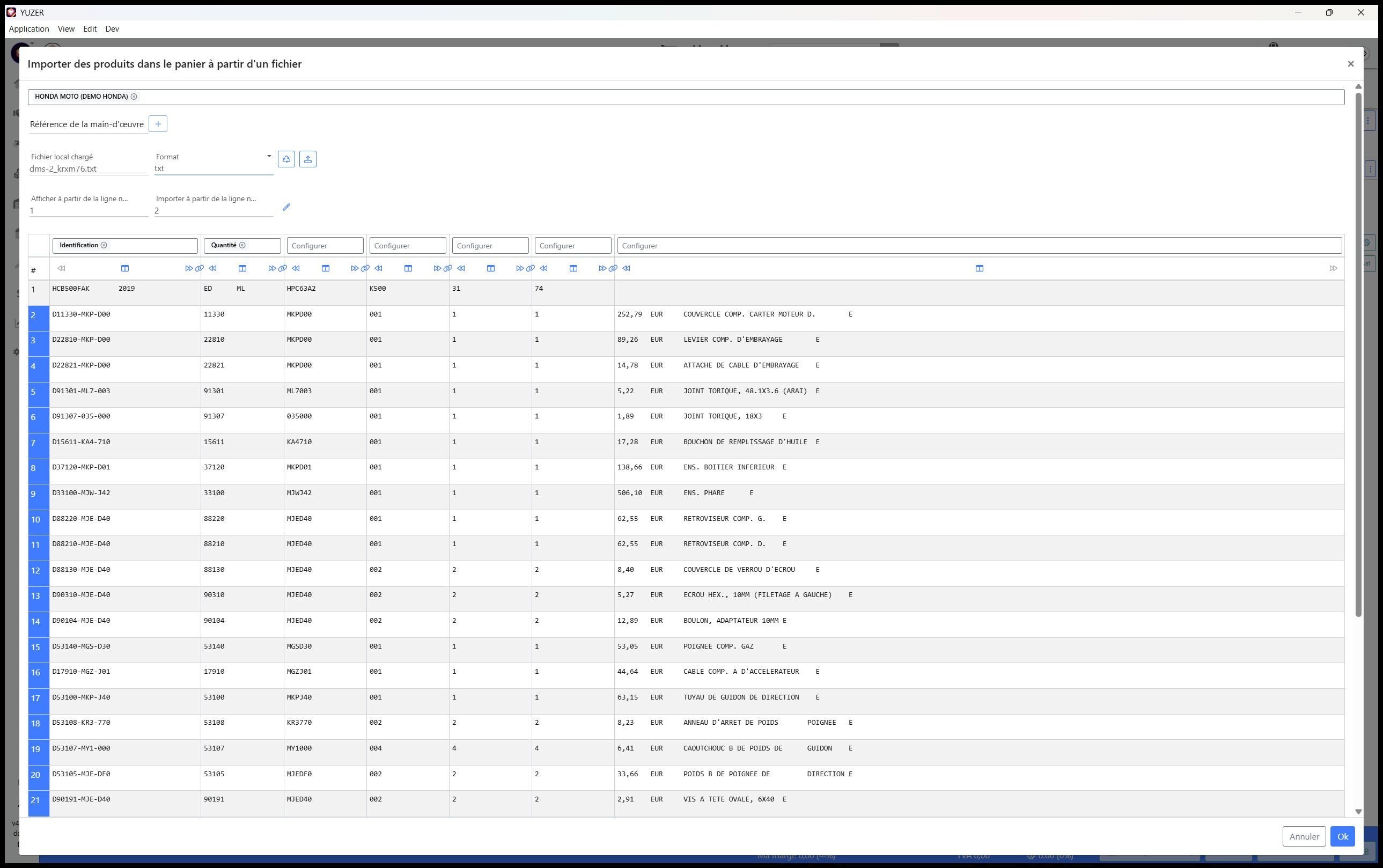Click the upload file icon next to Format
The image size is (1383, 868).
(x=308, y=159)
